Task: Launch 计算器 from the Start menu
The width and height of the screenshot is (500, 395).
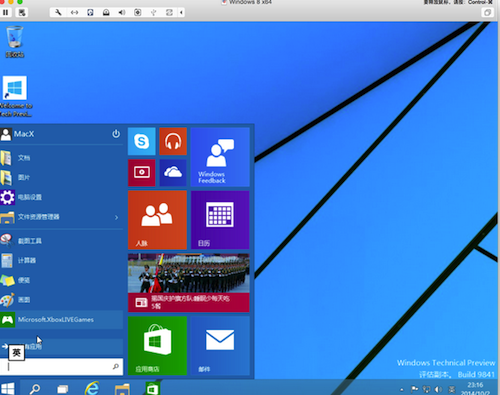Action: coord(61,260)
